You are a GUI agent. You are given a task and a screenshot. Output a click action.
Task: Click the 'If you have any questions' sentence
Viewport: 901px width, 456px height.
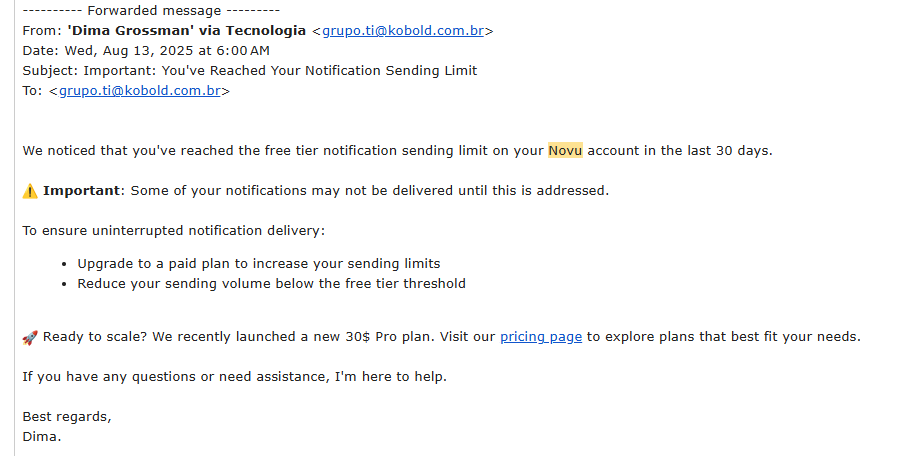tap(234, 377)
